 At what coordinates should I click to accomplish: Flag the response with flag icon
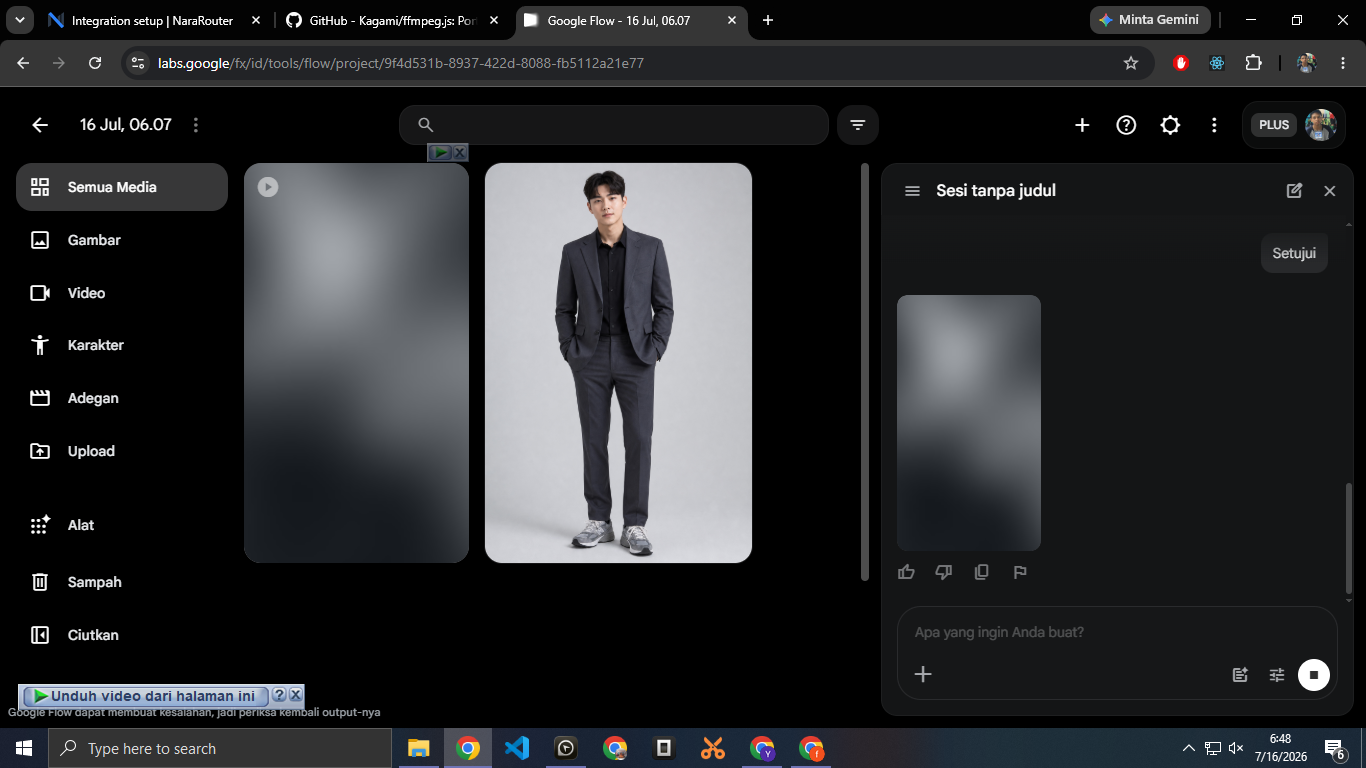tap(1020, 572)
